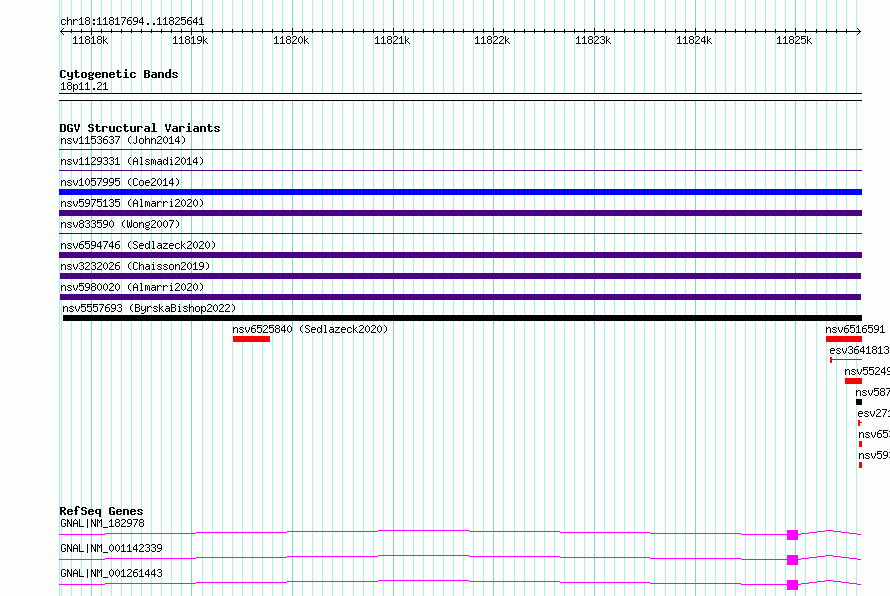Select the esv3641813 variant label
This screenshot has height=596, width=890.
point(859,350)
